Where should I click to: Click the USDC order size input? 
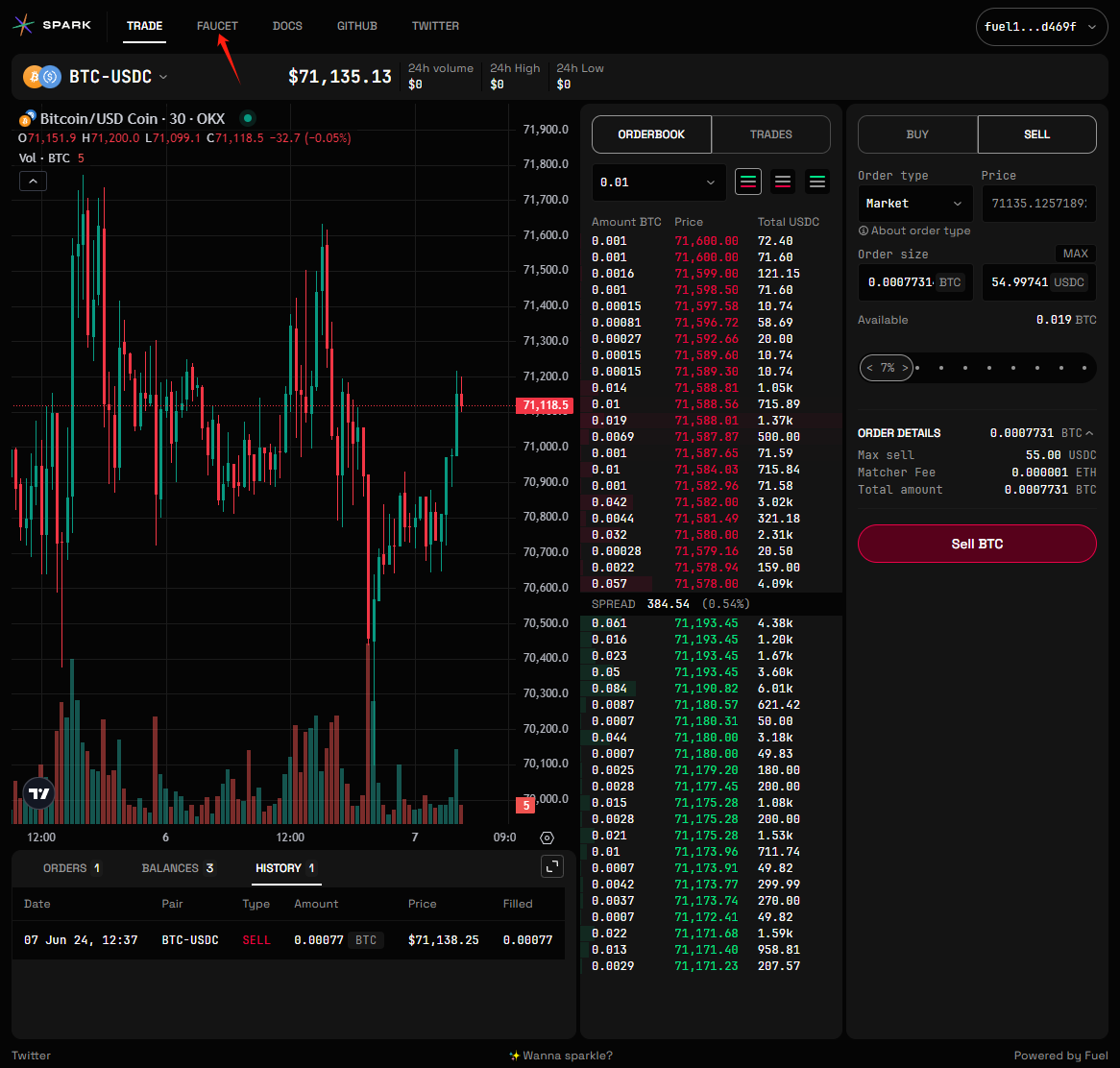(1039, 282)
